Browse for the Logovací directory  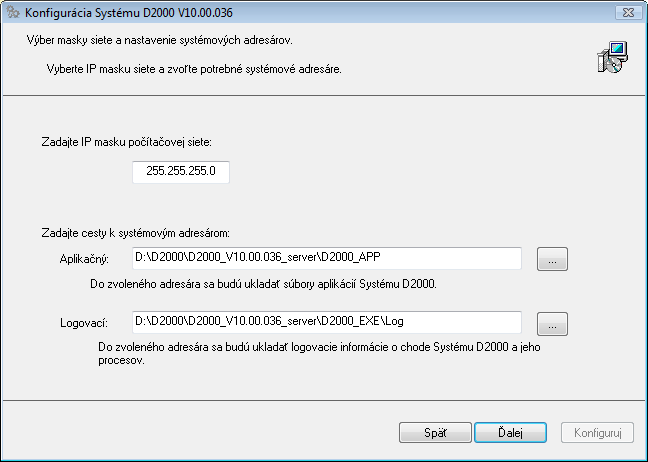pyautogui.click(x=552, y=323)
